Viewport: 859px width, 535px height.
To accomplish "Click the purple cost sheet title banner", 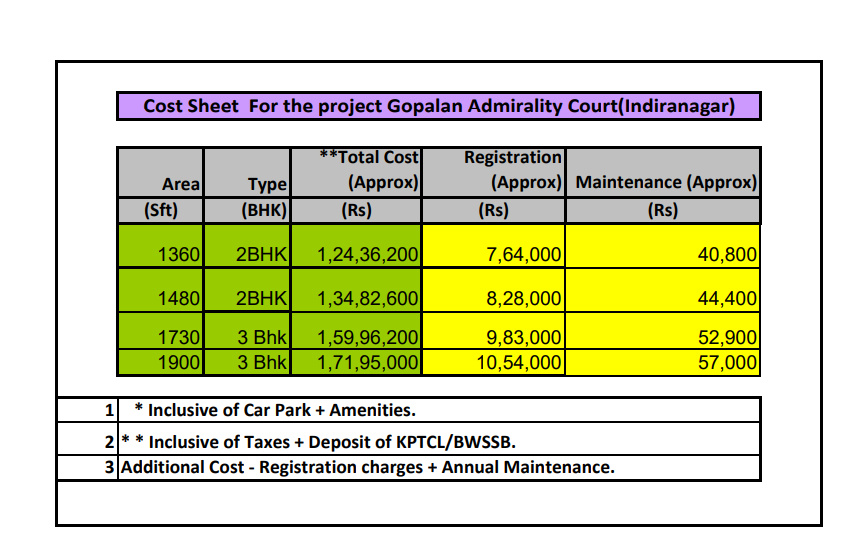I will tap(438, 106).
